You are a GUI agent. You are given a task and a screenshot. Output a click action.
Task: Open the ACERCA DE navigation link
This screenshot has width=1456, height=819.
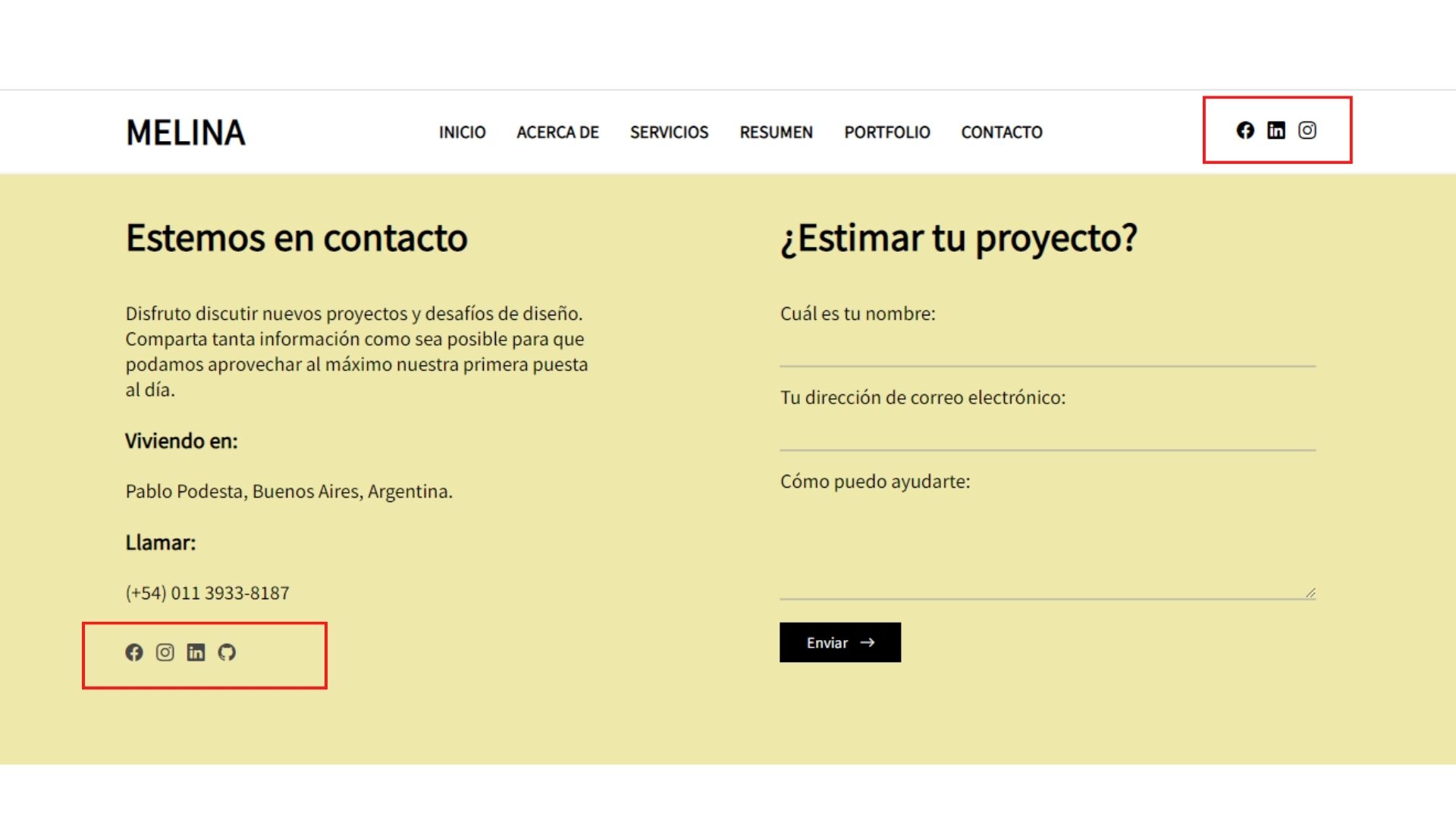(557, 132)
